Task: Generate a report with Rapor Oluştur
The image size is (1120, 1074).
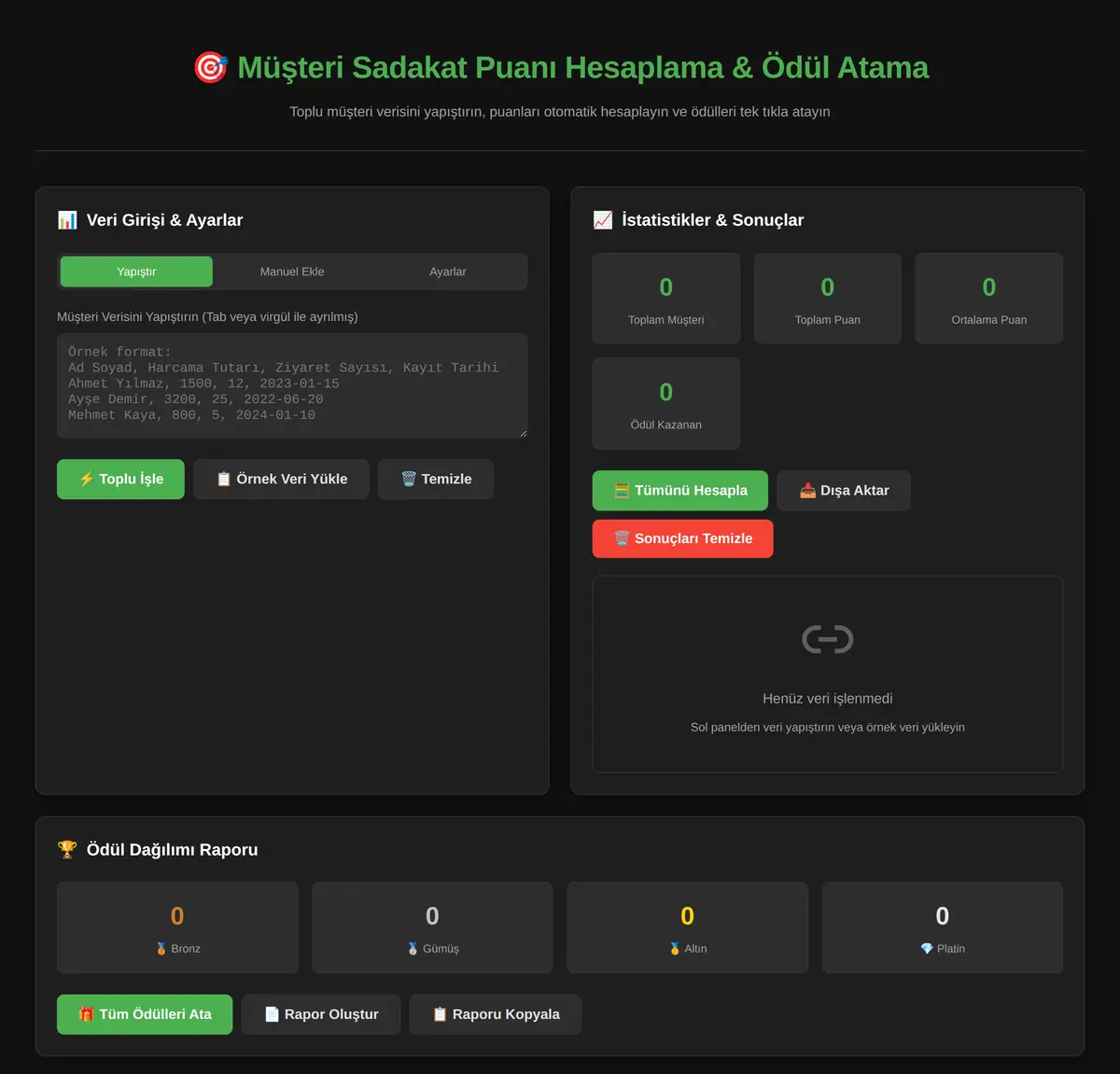Action: pos(321,1014)
